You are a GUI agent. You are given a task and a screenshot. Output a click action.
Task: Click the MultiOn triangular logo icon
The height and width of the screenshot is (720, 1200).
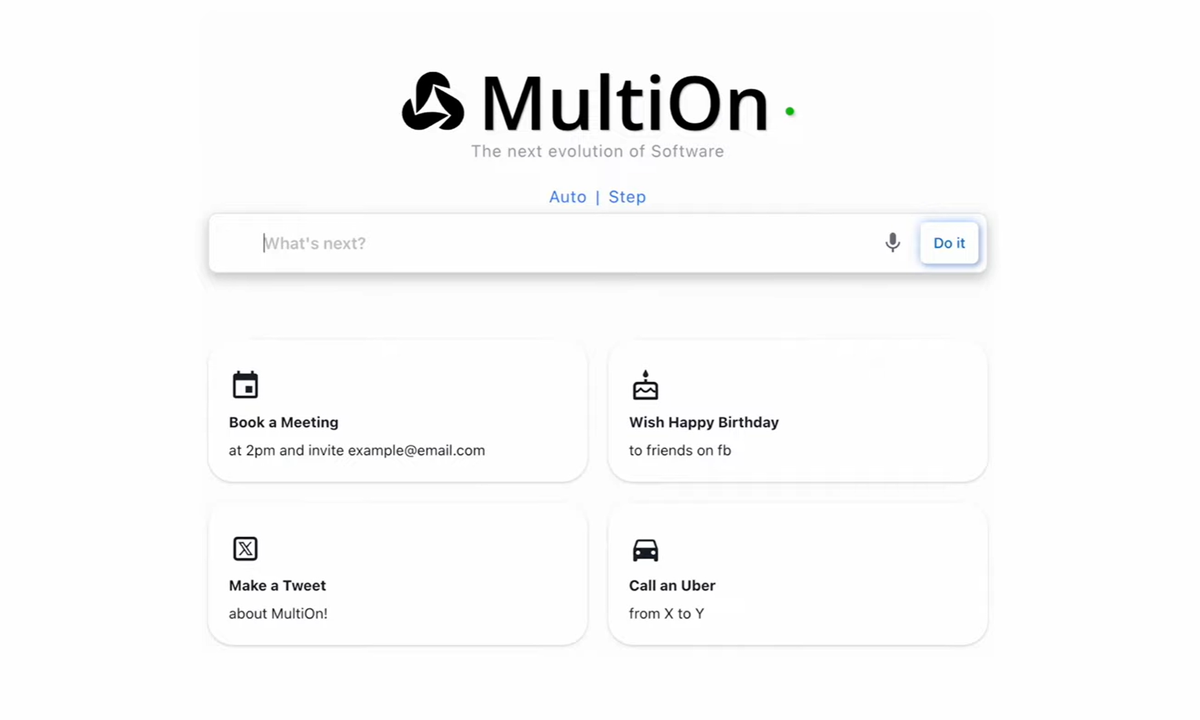[433, 101]
